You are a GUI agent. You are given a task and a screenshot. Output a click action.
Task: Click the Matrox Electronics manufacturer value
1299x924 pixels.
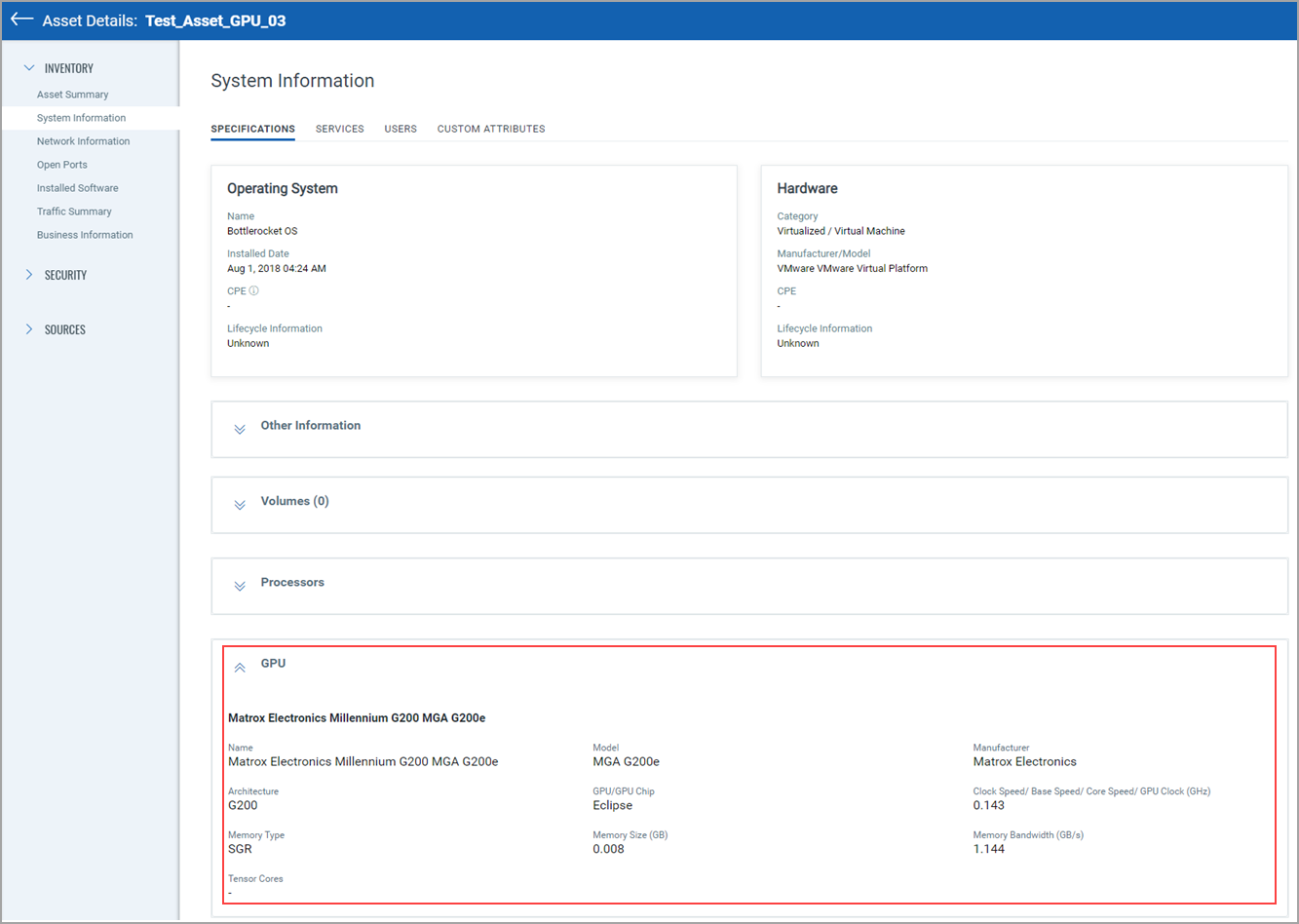coord(1025,761)
